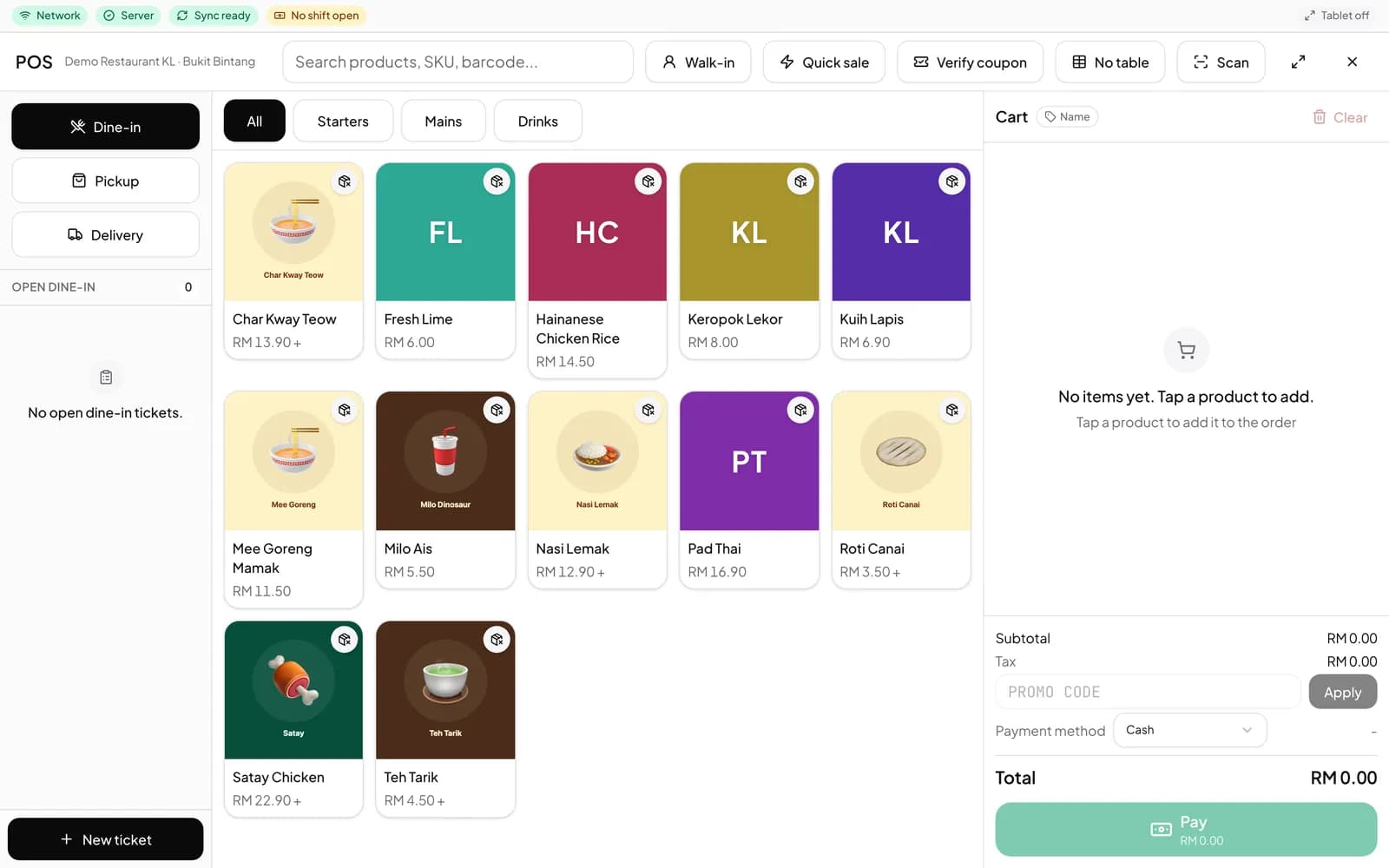Open the No table selector
Image resolution: width=1389 pixels, height=868 pixels.
[x=1109, y=62]
